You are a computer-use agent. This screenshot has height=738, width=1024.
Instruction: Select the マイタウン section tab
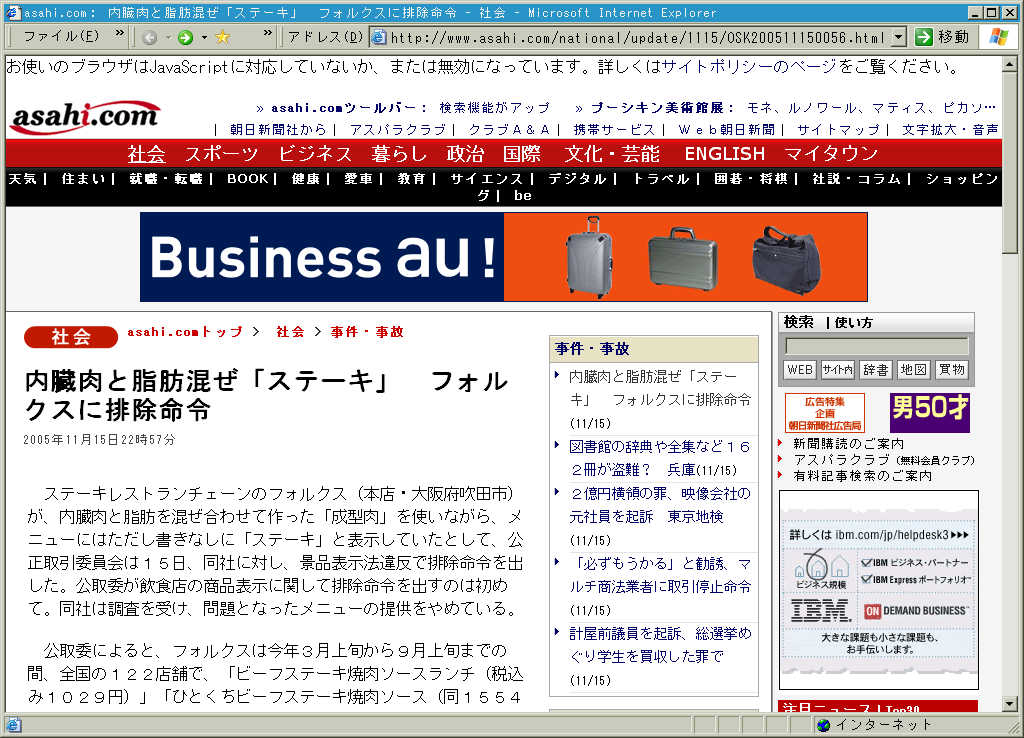[x=831, y=153]
